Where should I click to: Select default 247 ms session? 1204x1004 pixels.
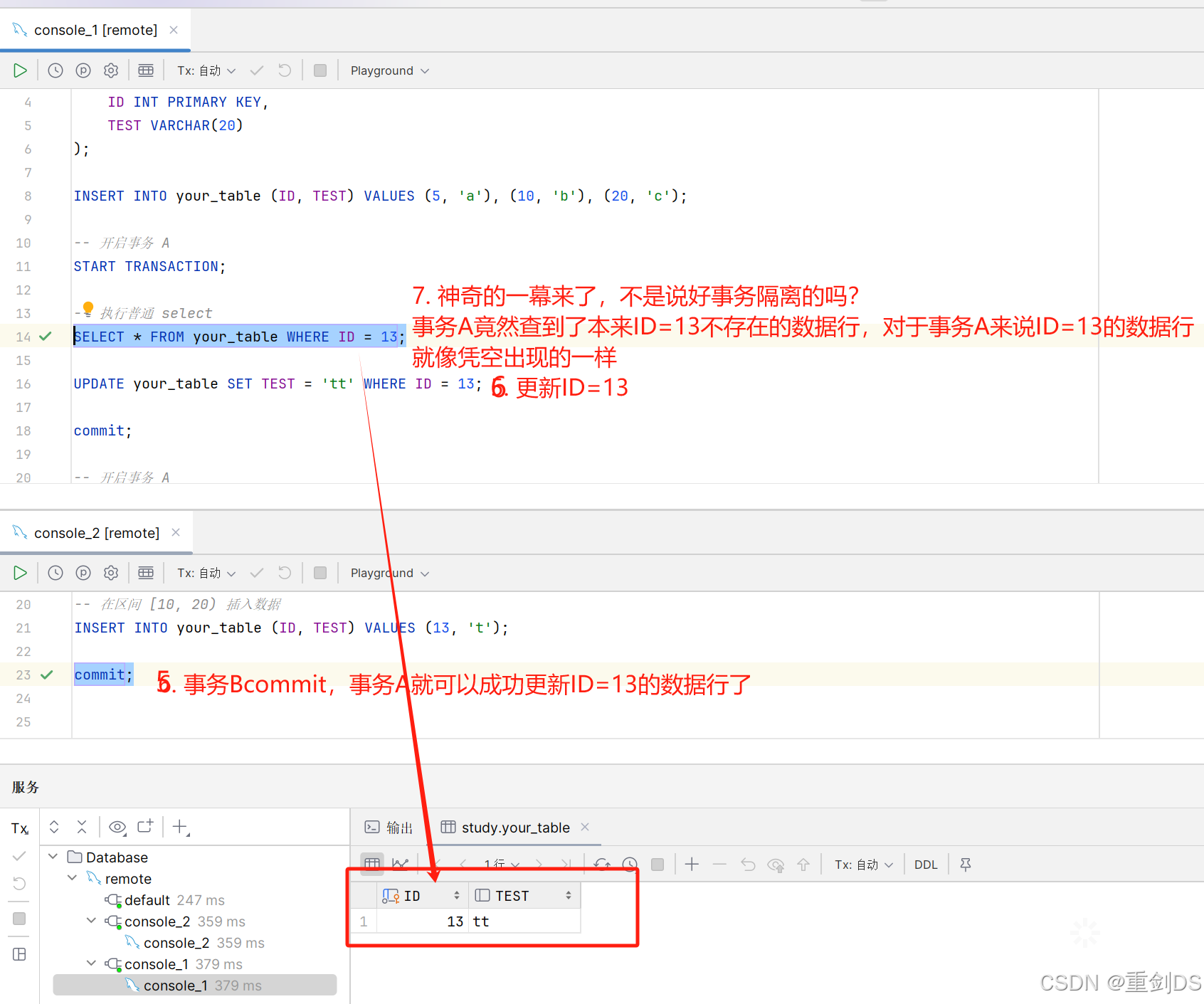tap(165, 900)
